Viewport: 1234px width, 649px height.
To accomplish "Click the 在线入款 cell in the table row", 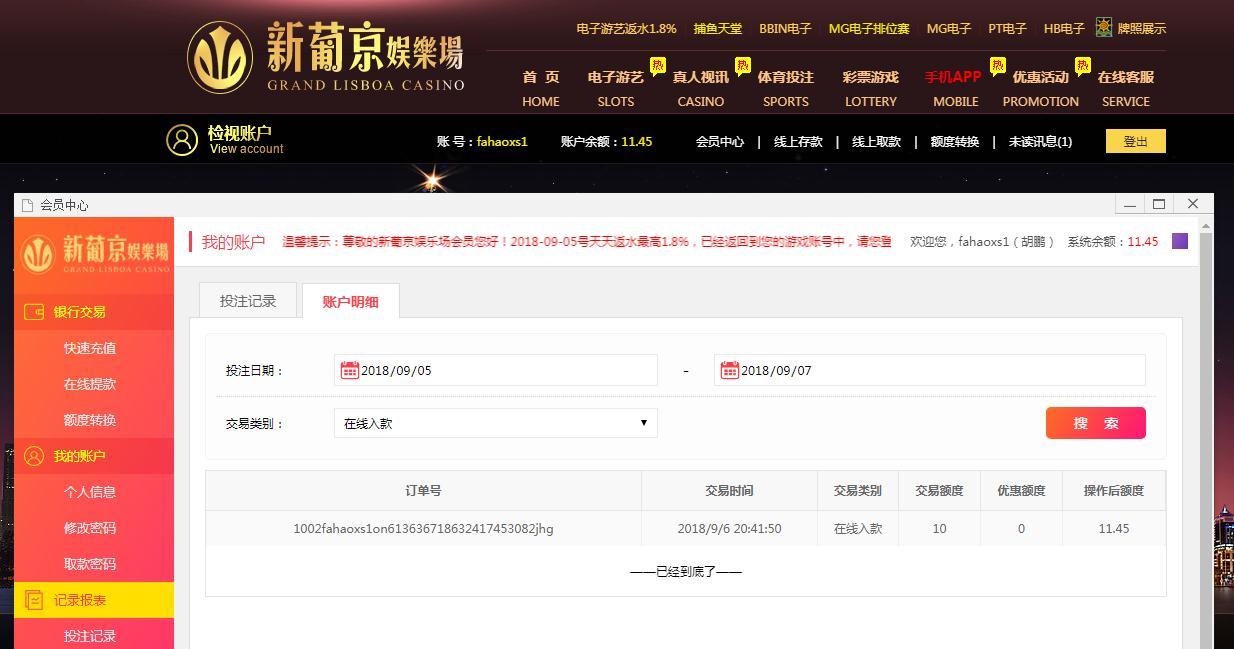I will click(858, 528).
